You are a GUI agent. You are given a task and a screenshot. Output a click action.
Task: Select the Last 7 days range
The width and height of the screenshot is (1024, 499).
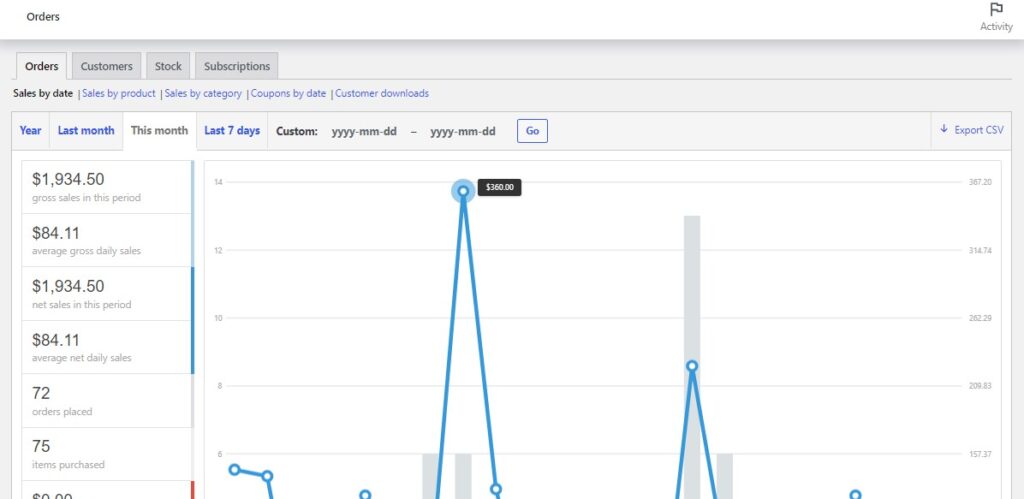coord(232,130)
